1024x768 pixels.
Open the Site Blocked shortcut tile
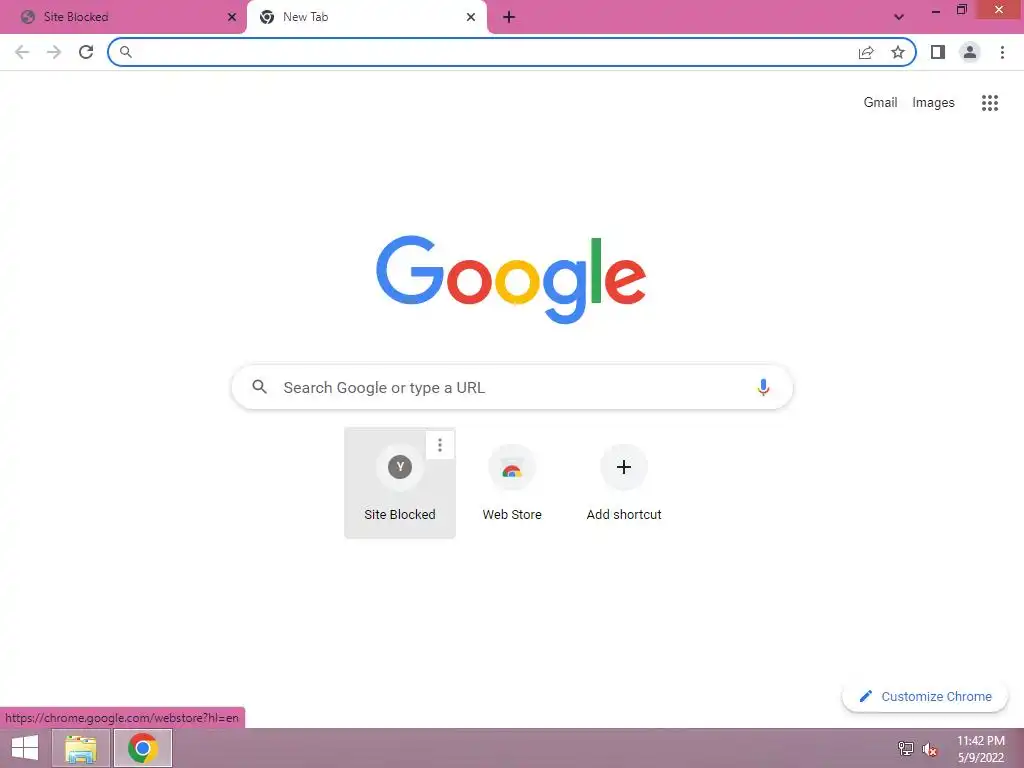(x=400, y=483)
